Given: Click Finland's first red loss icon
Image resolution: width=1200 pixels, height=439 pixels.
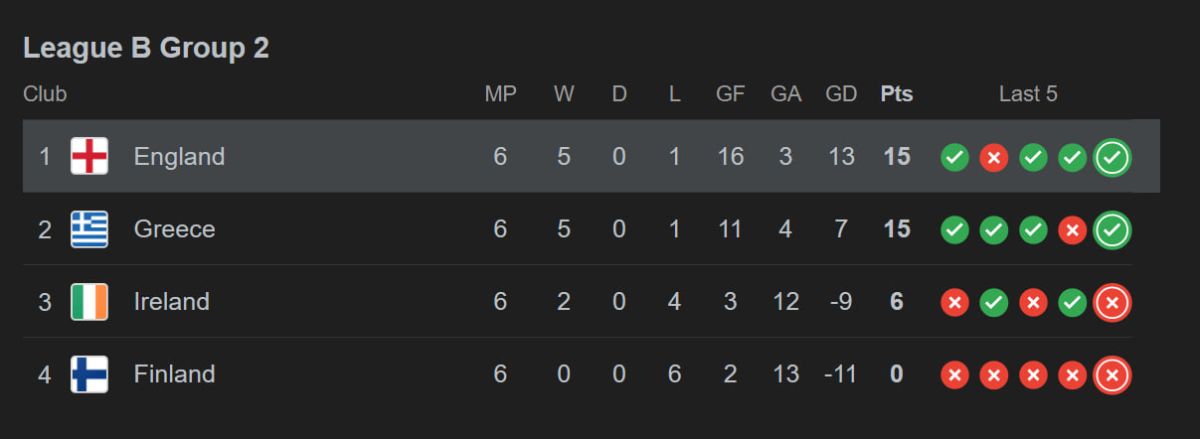Looking at the screenshot, I should coord(954,375).
